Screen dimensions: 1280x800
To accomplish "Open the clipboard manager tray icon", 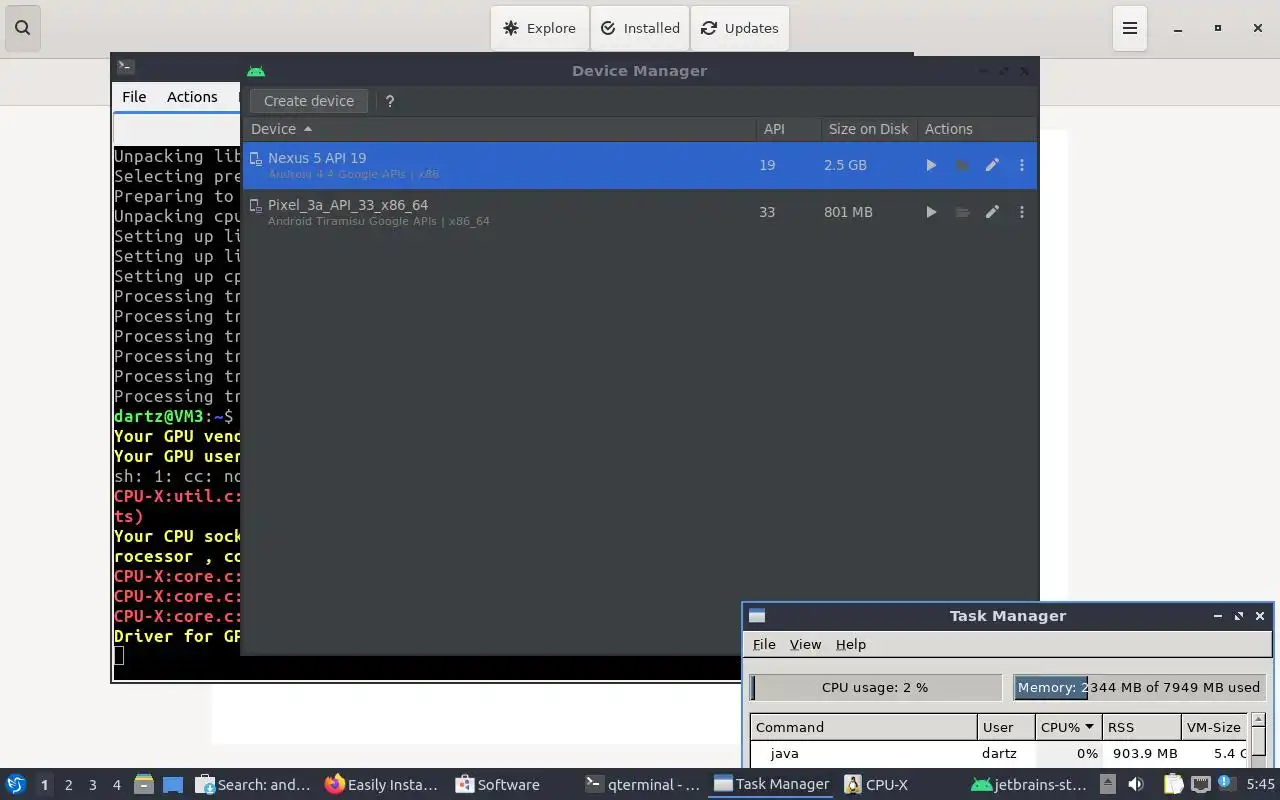I will (x=1173, y=785).
